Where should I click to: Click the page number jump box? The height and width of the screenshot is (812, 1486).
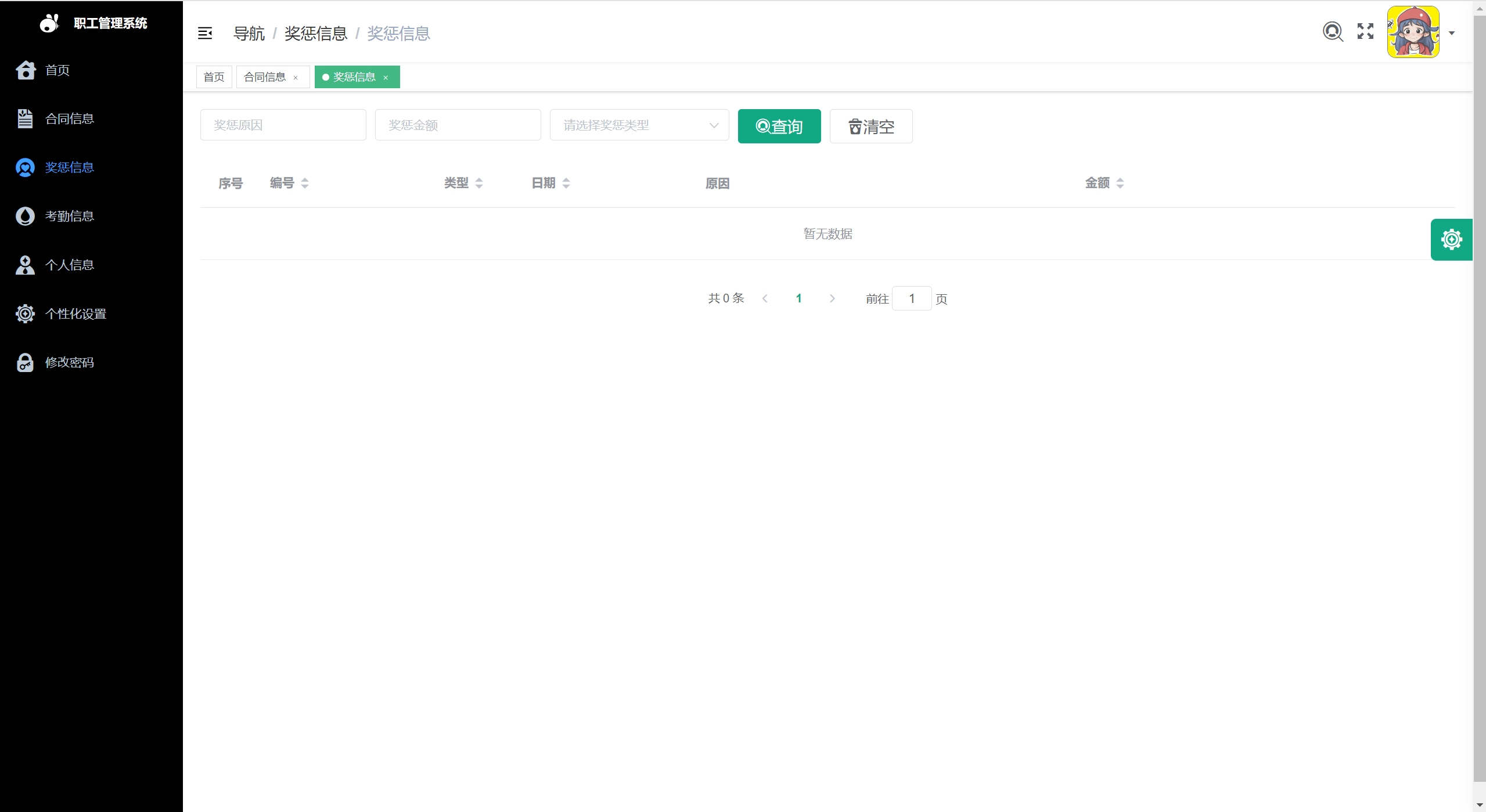(x=911, y=299)
